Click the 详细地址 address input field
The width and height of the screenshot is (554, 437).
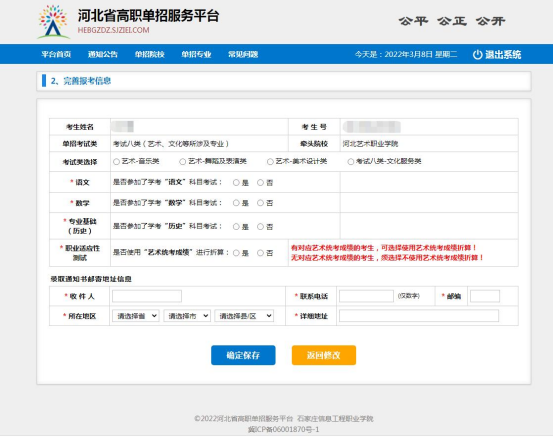click(x=419, y=316)
